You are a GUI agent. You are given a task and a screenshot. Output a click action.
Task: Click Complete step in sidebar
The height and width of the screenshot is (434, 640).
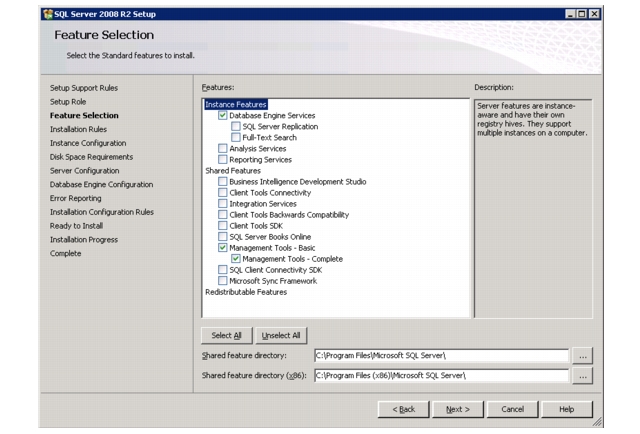[x=65, y=254]
